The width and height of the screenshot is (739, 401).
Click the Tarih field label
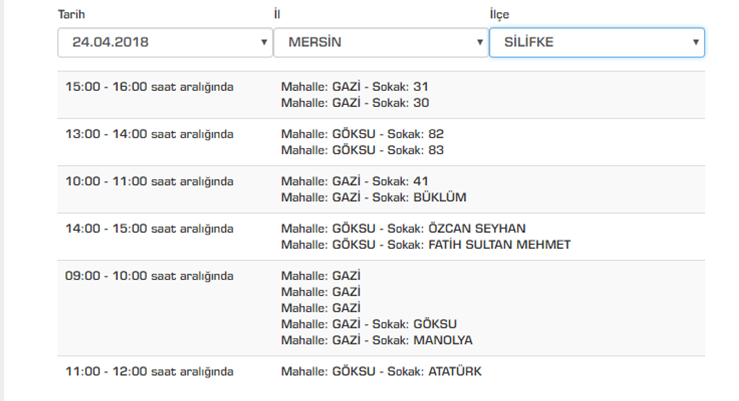click(x=72, y=14)
